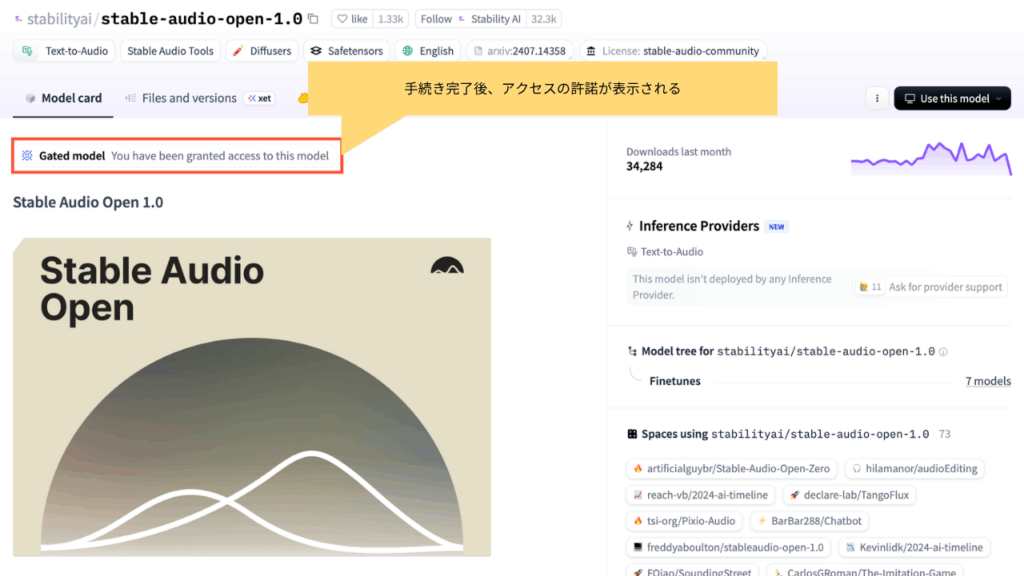Like the model with the heart button

353,19
